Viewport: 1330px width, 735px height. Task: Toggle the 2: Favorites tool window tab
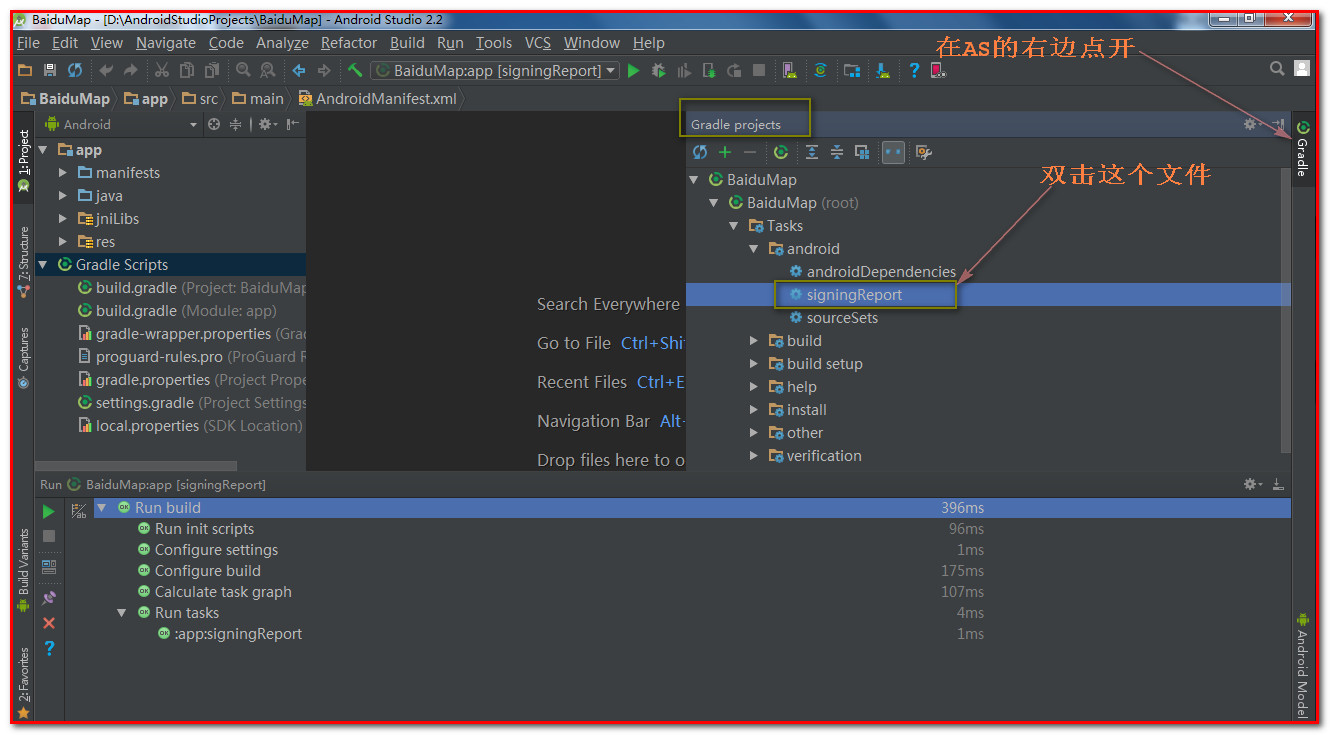24,682
